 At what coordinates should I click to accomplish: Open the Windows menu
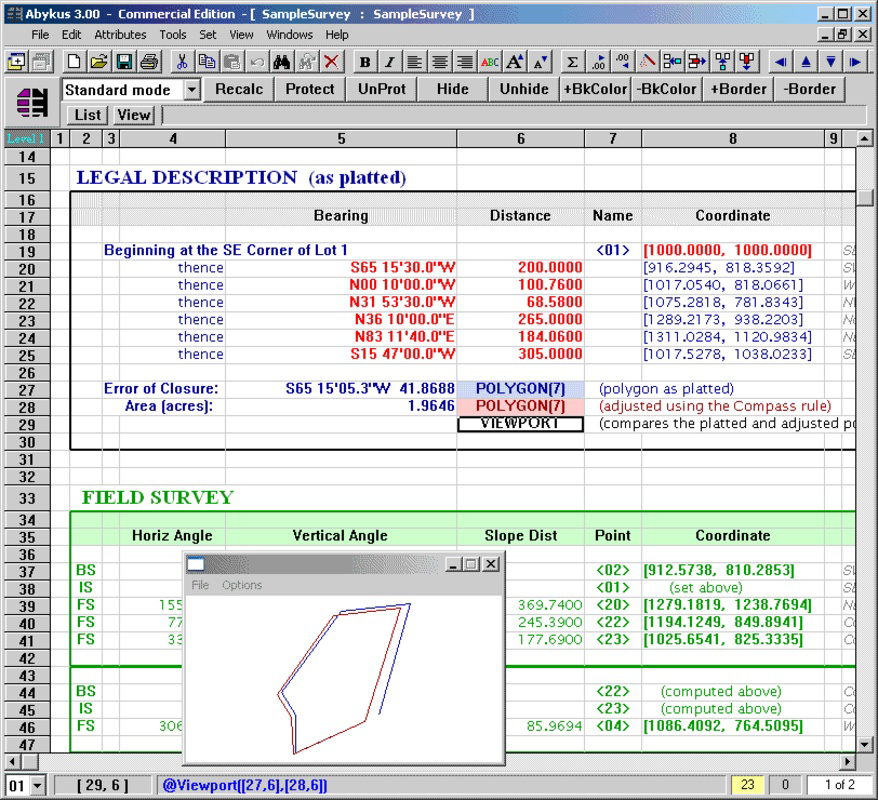(x=289, y=35)
